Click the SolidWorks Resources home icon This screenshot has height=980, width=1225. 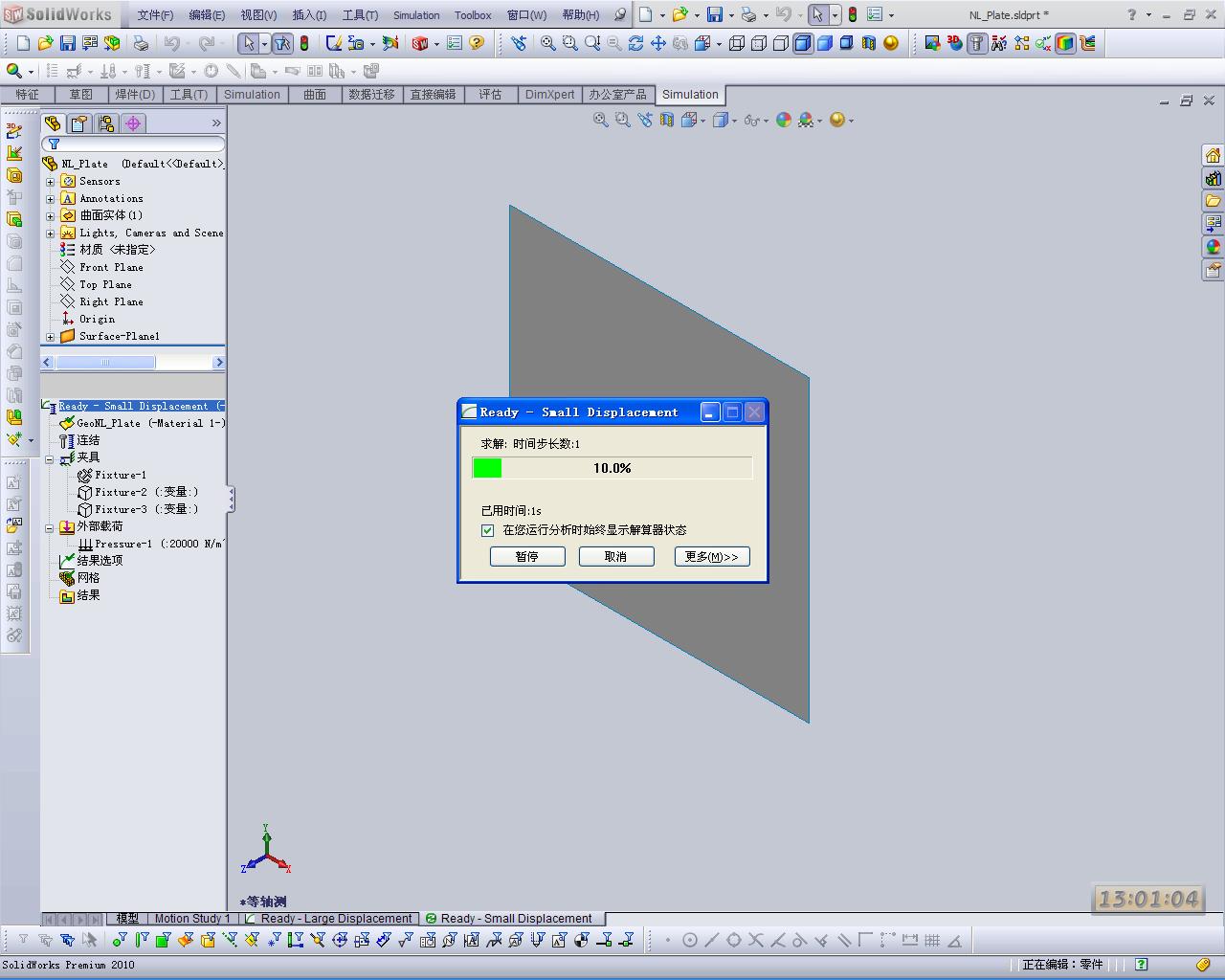[x=1213, y=156]
